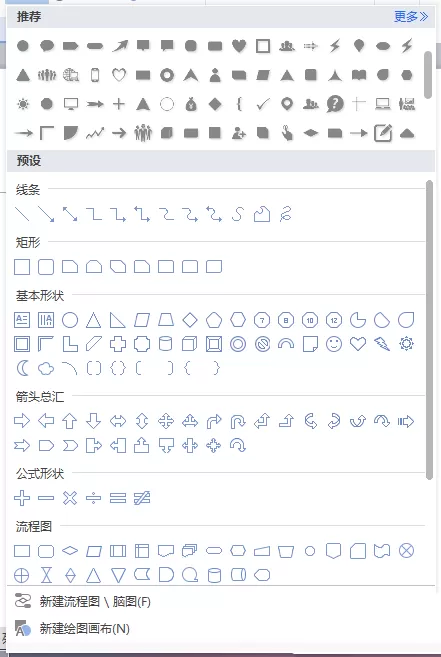Select the flowchart decision diamond in 流程图
Viewport: 441px width, 657px height.
[x=70, y=551]
